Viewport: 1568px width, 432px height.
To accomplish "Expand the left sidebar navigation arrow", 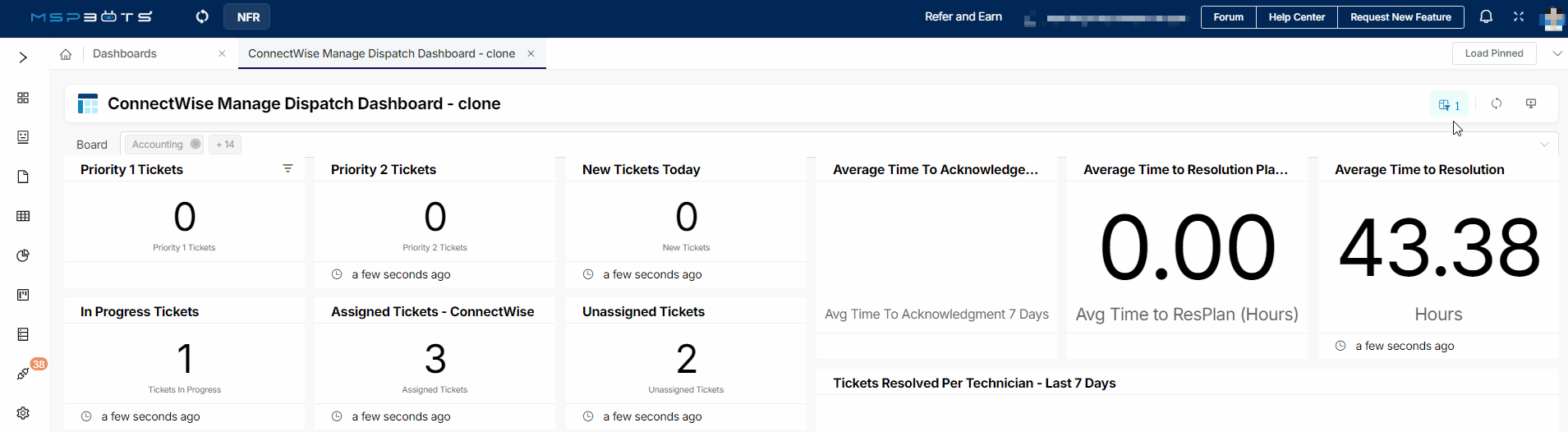I will (x=23, y=57).
